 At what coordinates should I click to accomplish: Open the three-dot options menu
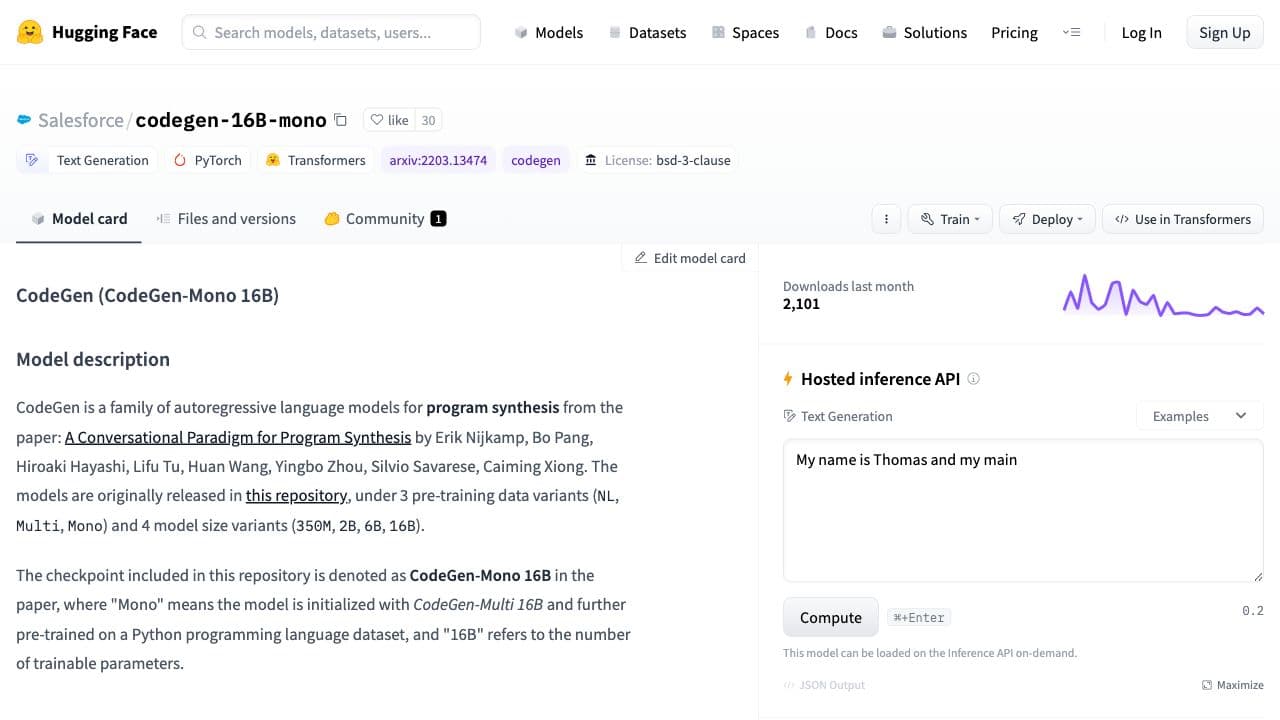coord(886,219)
